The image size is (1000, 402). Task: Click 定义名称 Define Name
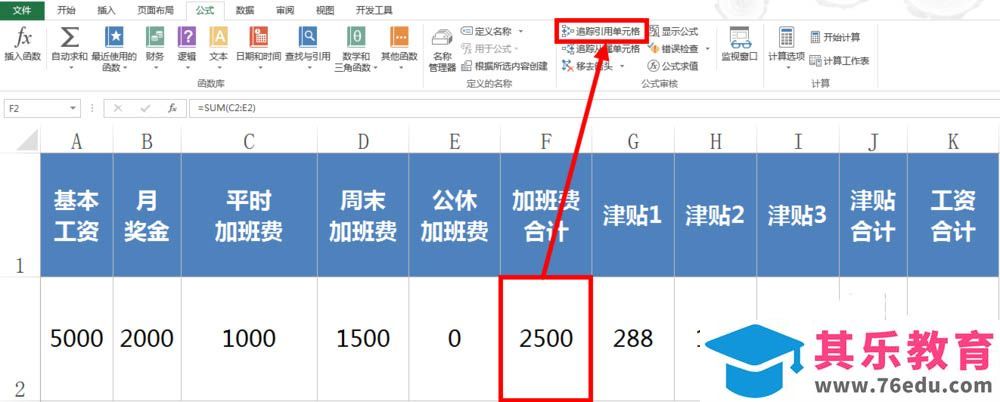tap(487, 31)
